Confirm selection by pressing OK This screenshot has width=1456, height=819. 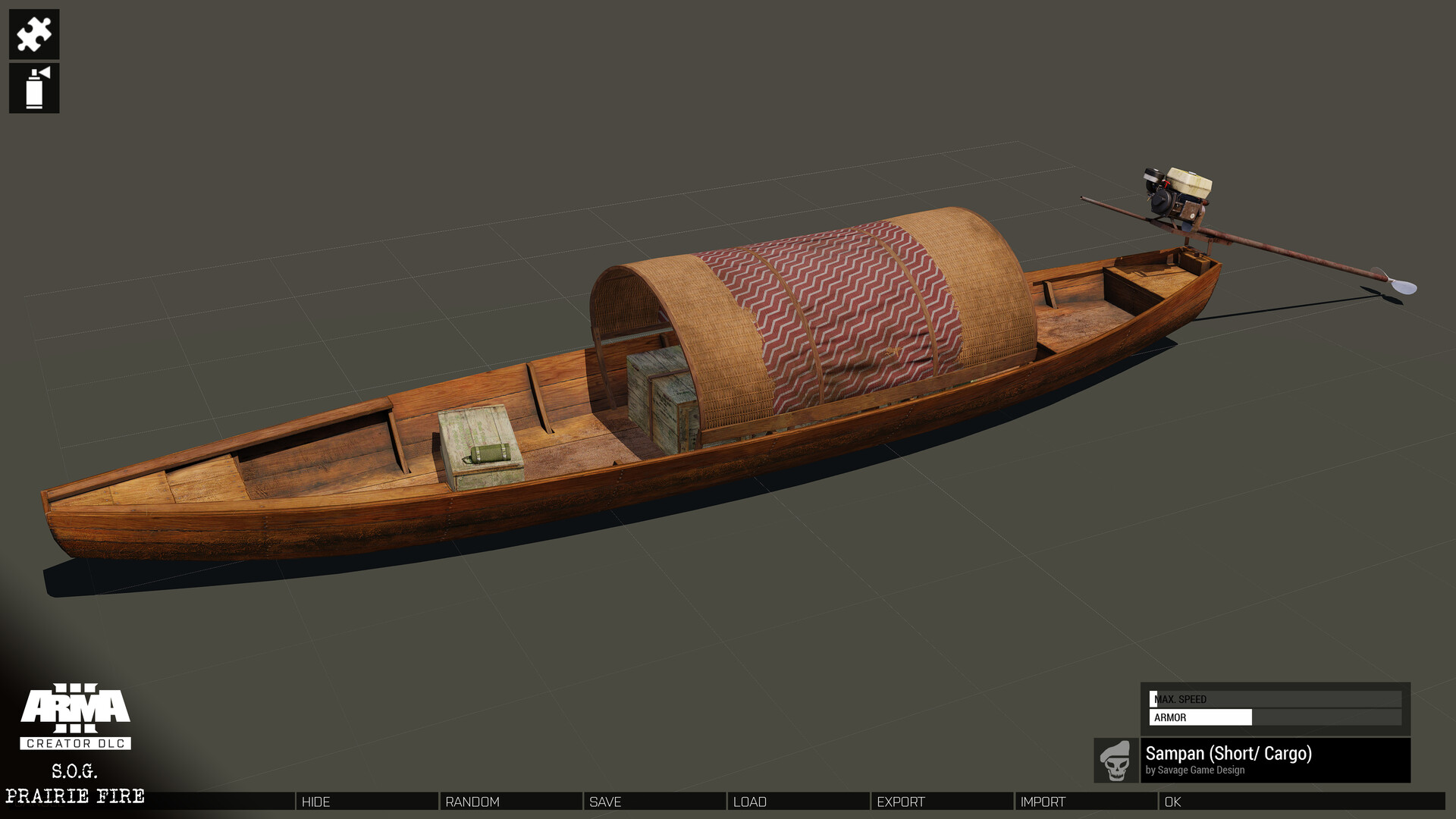coord(1172,802)
